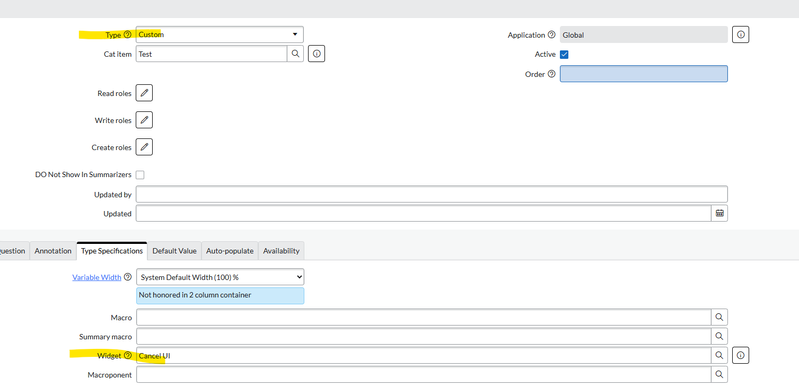The height and width of the screenshot is (386, 799).
Task: Click the Macroponent reference field
Action: (x=423, y=374)
